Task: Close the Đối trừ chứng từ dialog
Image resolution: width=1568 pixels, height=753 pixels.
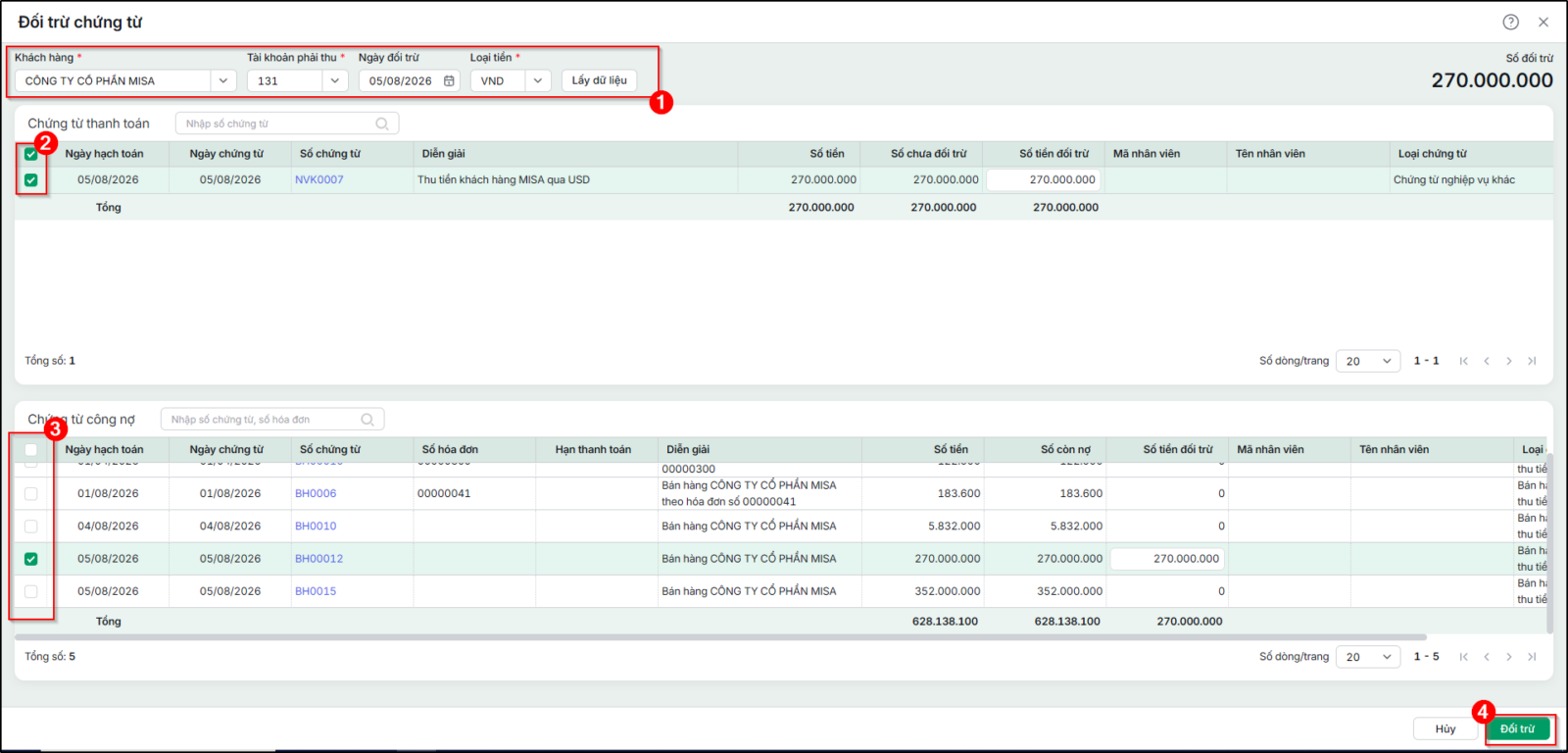Action: coord(1543,22)
